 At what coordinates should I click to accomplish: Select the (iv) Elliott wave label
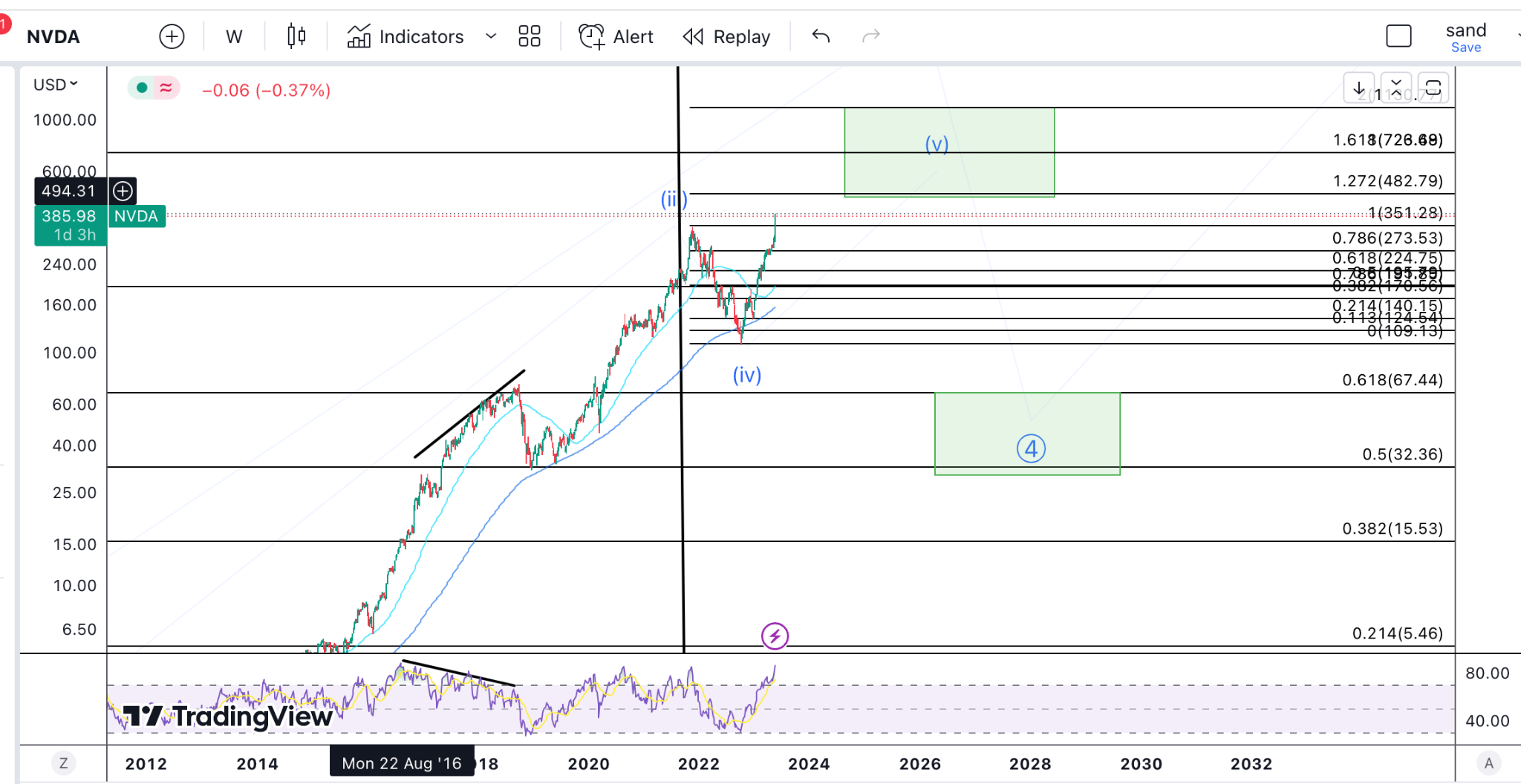747,375
